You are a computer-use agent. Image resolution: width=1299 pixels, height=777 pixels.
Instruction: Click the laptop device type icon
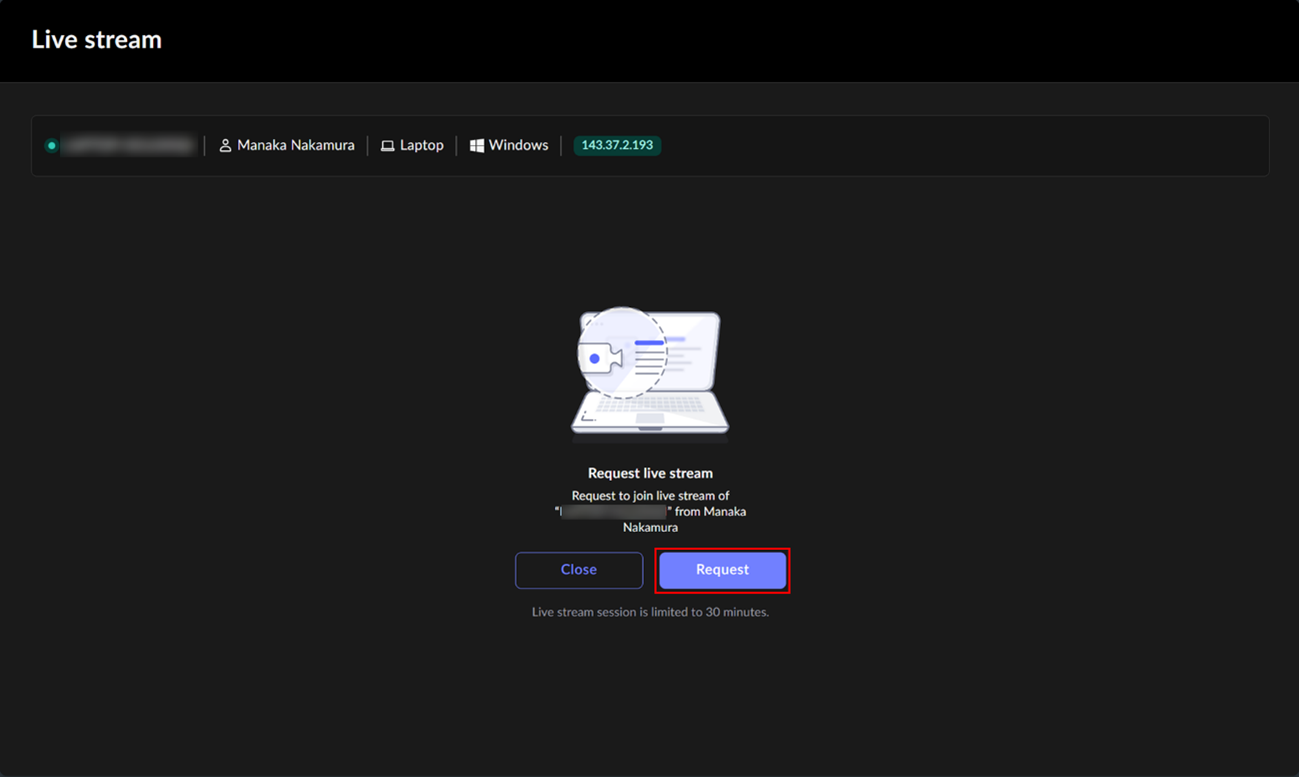click(x=388, y=145)
